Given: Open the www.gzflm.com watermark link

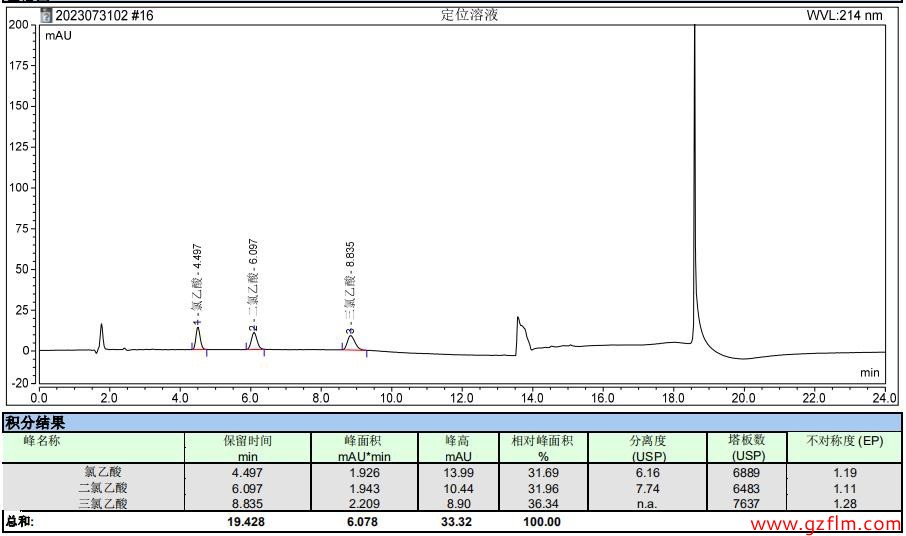Looking at the screenshot, I should pos(825,524).
